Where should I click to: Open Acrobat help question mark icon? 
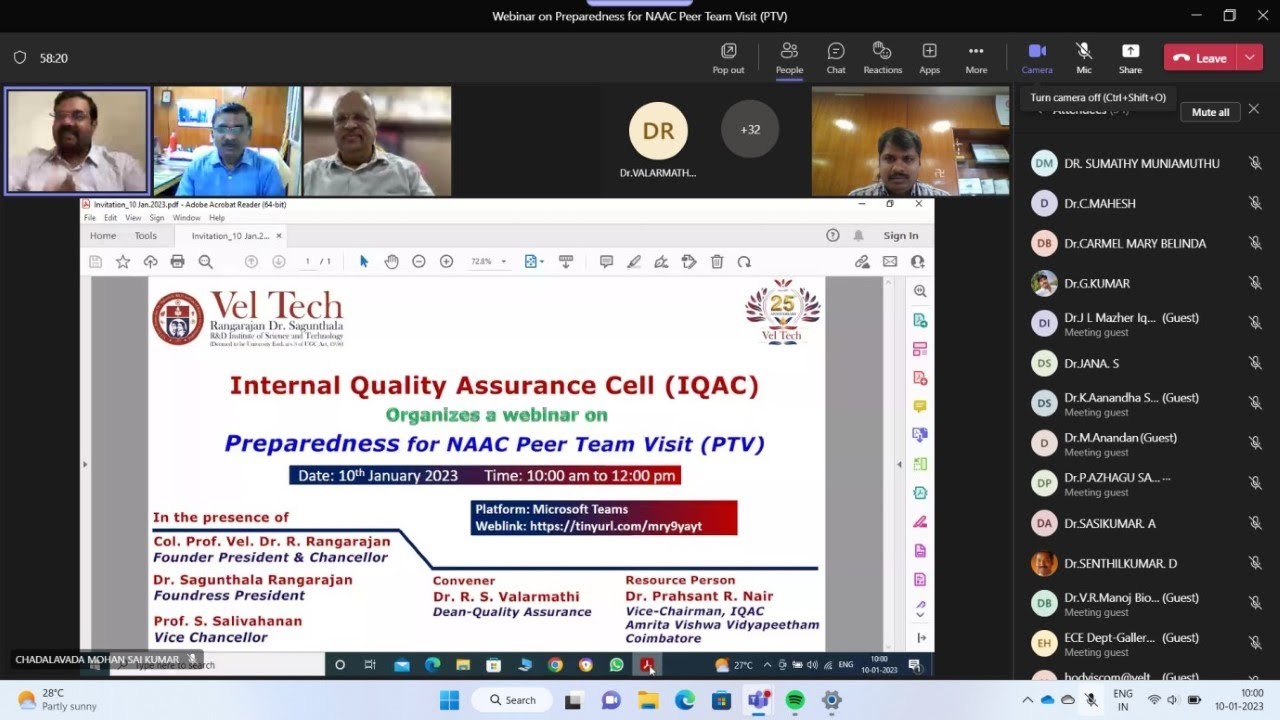833,236
